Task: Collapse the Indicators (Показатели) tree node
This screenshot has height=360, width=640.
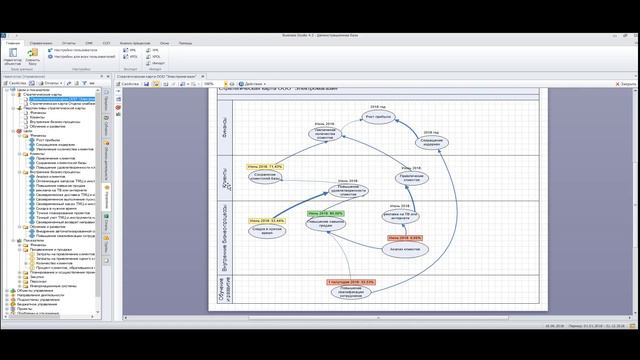Action: pos(13,240)
